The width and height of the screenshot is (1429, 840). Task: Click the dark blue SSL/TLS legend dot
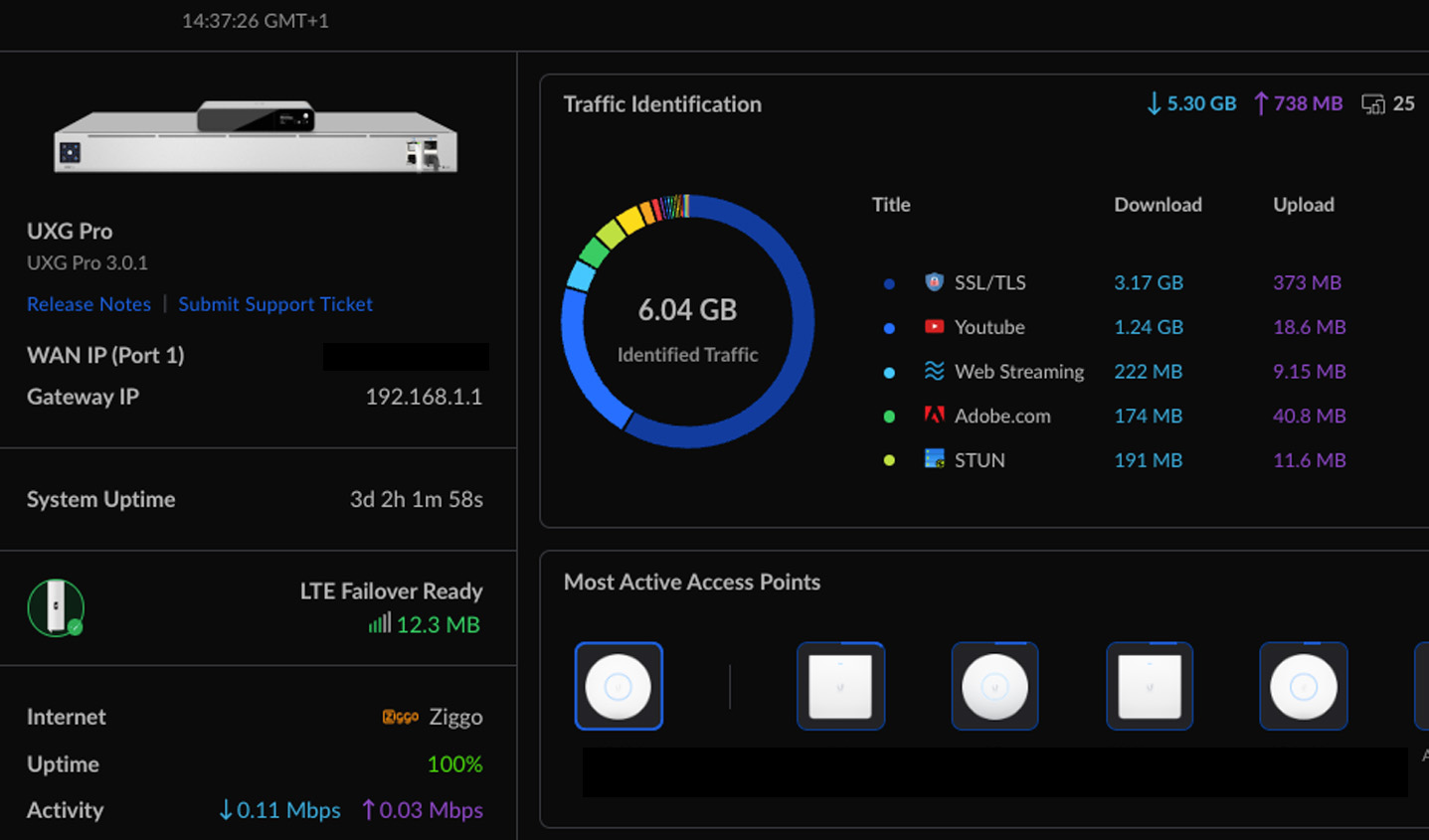(889, 283)
